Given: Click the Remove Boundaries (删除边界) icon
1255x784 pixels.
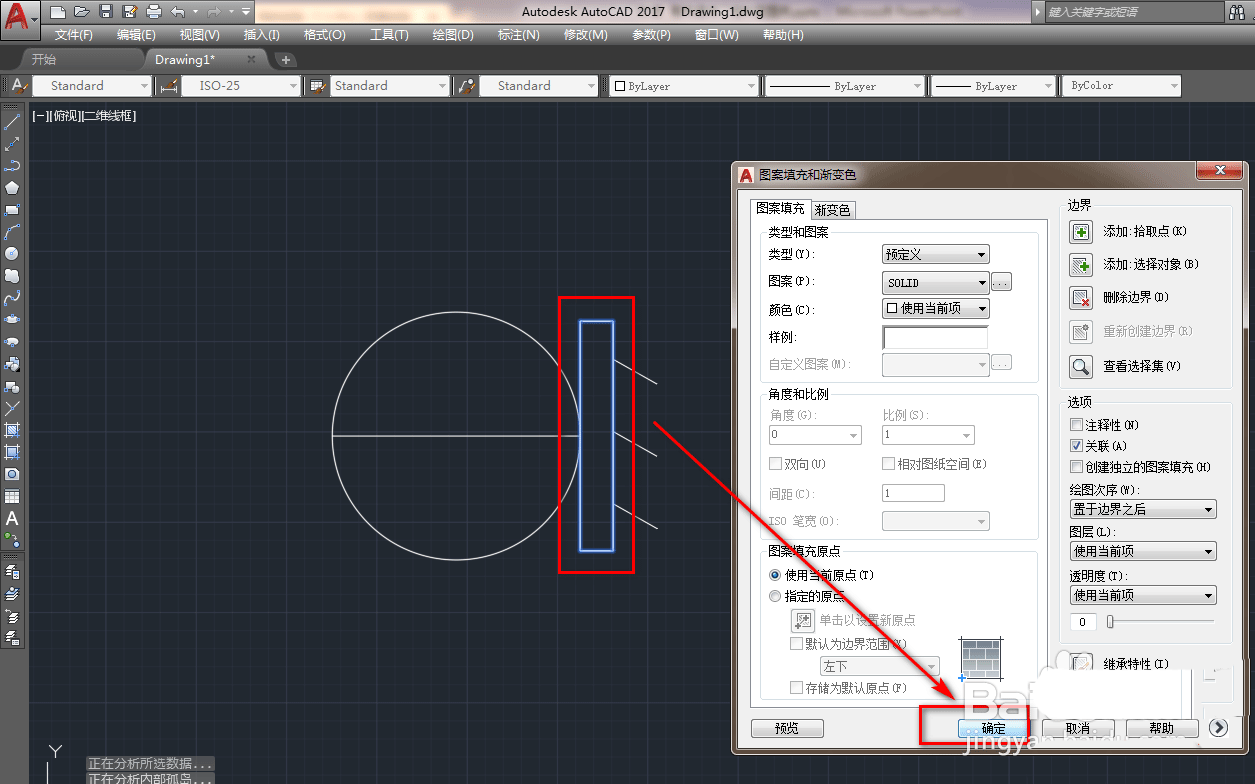Looking at the screenshot, I should [x=1080, y=298].
